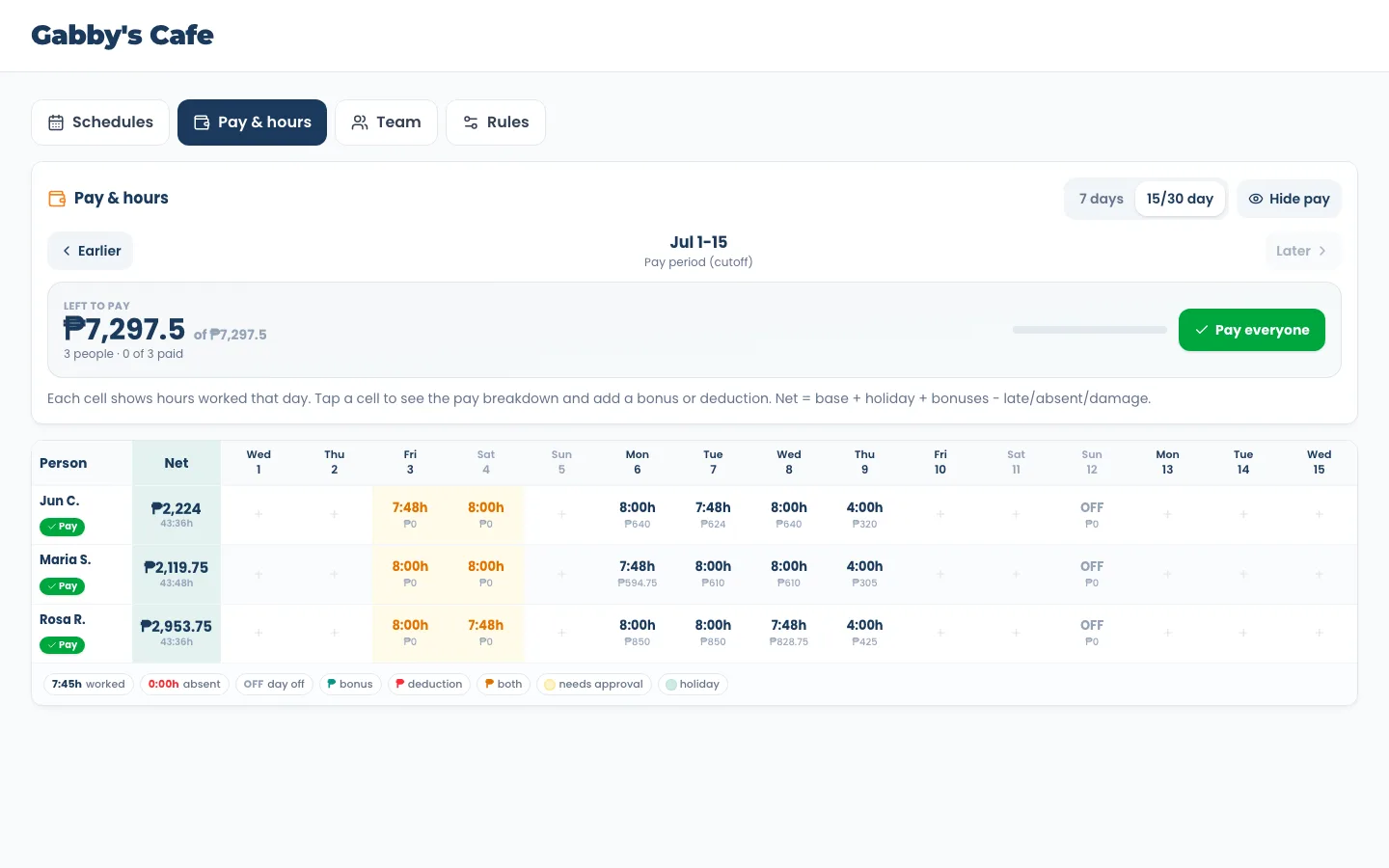The width and height of the screenshot is (1389, 868).
Task: Open Rosa R. Saturday 4 cell 7:48h
Action: [486, 633]
